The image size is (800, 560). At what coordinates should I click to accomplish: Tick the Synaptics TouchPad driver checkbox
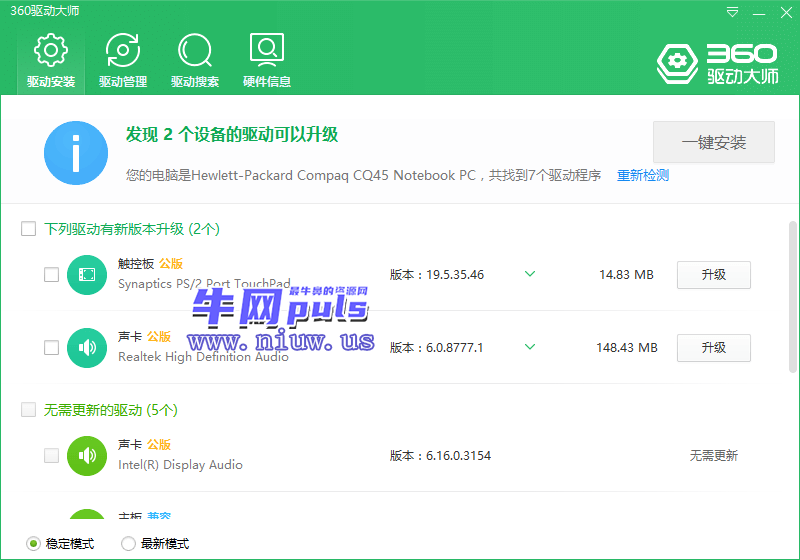point(52,274)
